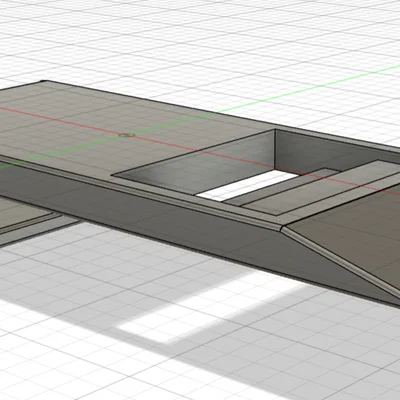400x400 pixels.
Task: Pick the vertical inner corner edge of pocket
Action: click(x=275, y=149)
